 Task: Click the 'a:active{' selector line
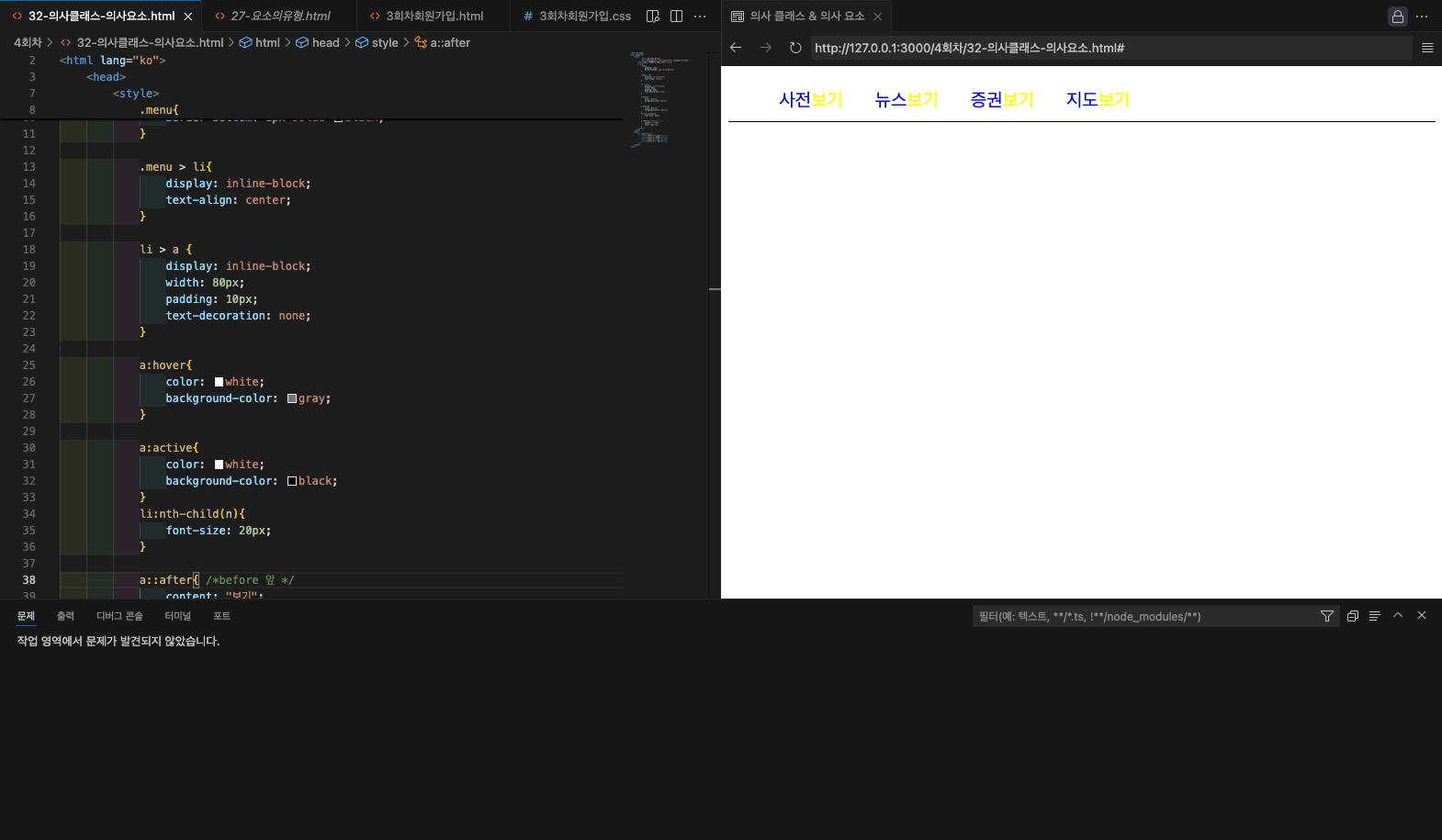(169, 448)
